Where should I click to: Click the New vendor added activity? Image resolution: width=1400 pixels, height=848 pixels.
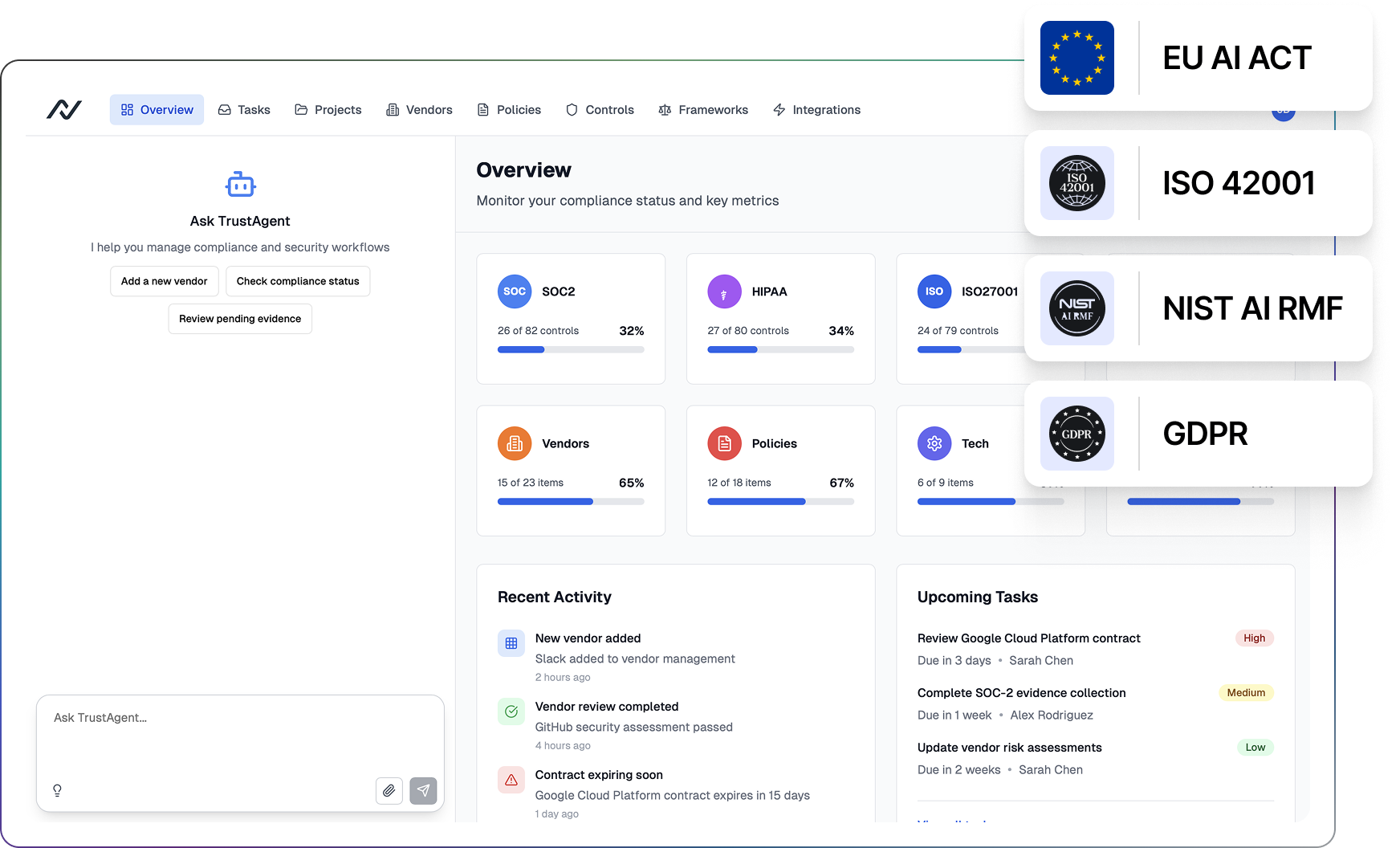pos(677,657)
